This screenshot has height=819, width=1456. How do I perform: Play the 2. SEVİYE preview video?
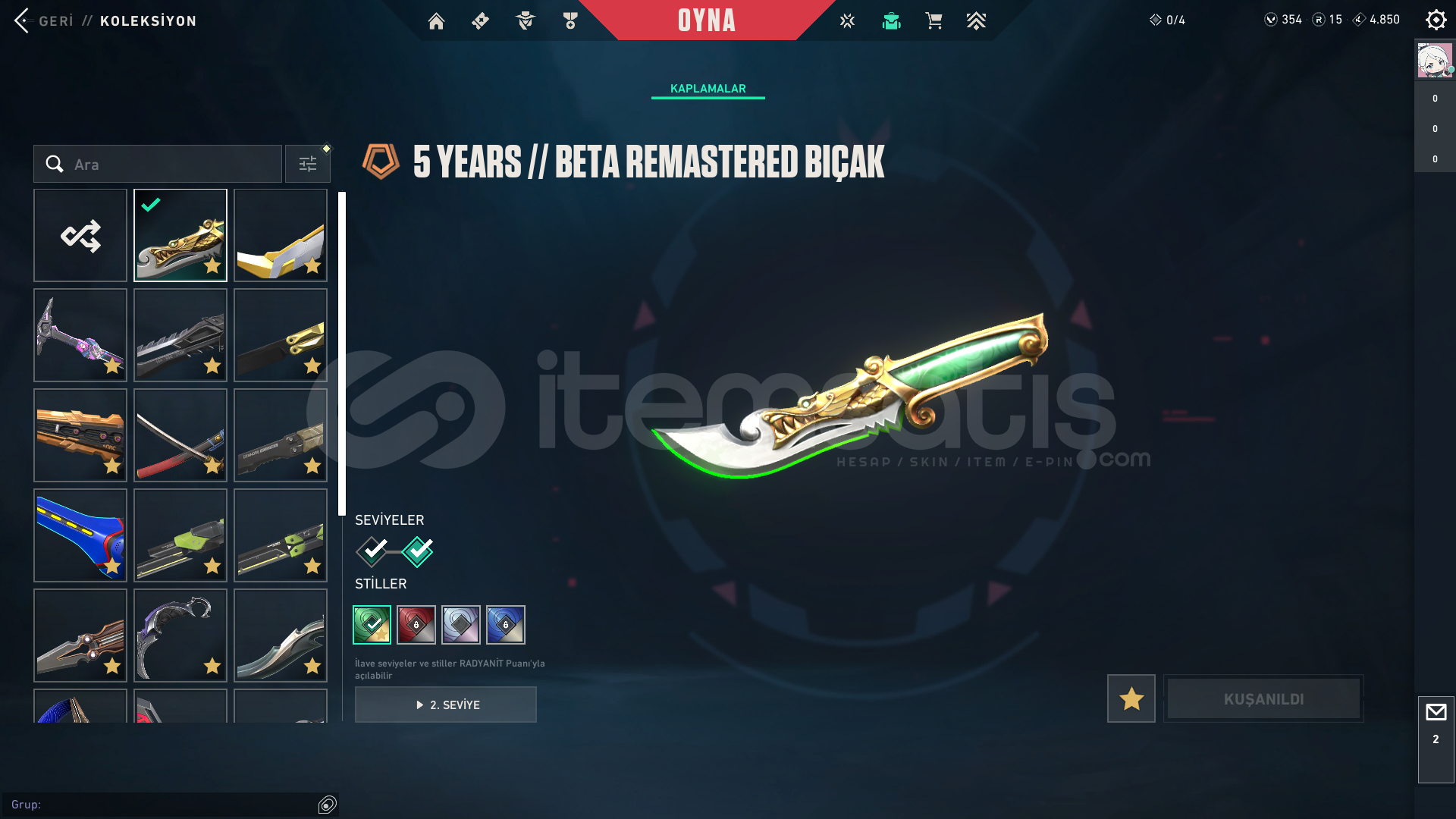[446, 704]
